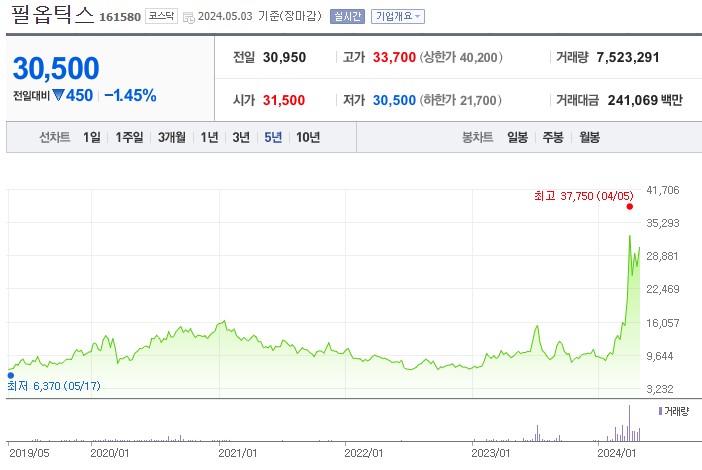Click the 최고 37,750 (04/05) label
Viewport: 702px width, 470px height.
[584, 196]
